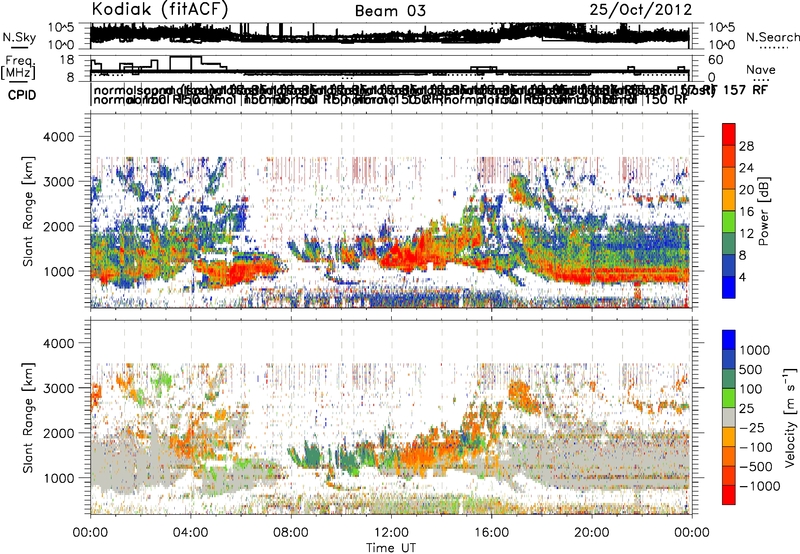Image resolution: width=800 pixels, height=554 pixels.
Task: Click the "N.Search" legend label
Action: pos(772,37)
